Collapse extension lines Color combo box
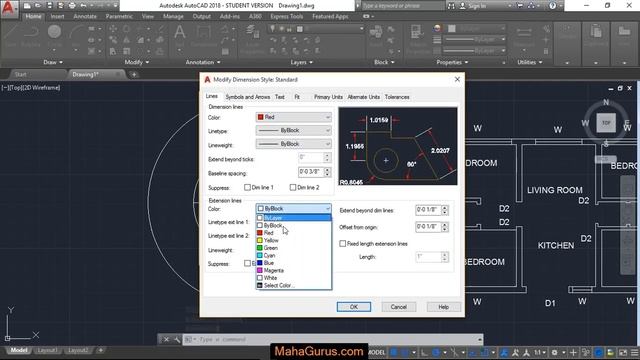 pyautogui.click(x=293, y=209)
